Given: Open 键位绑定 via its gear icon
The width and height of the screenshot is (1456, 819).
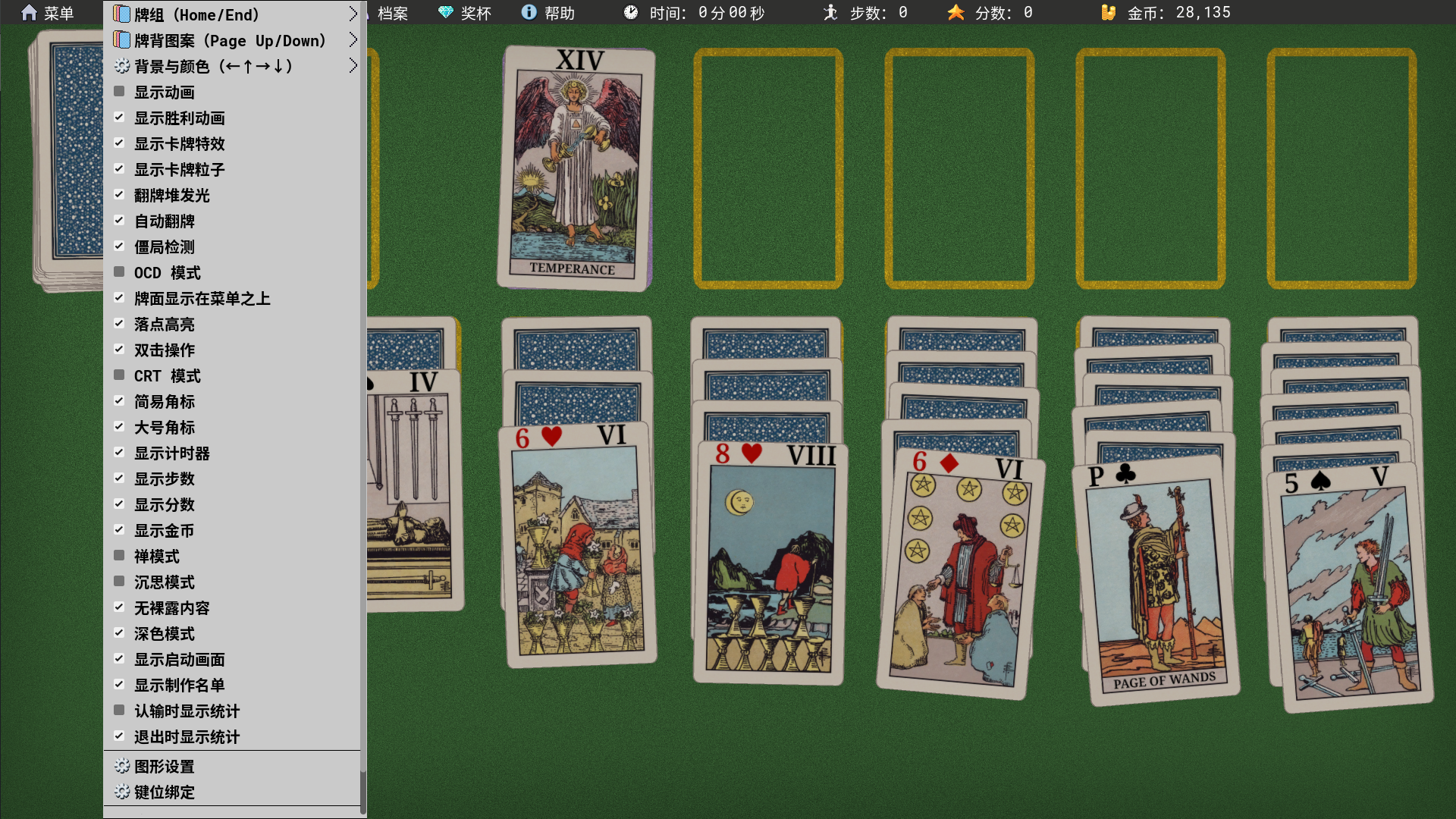Looking at the screenshot, I should pos(121,792).
